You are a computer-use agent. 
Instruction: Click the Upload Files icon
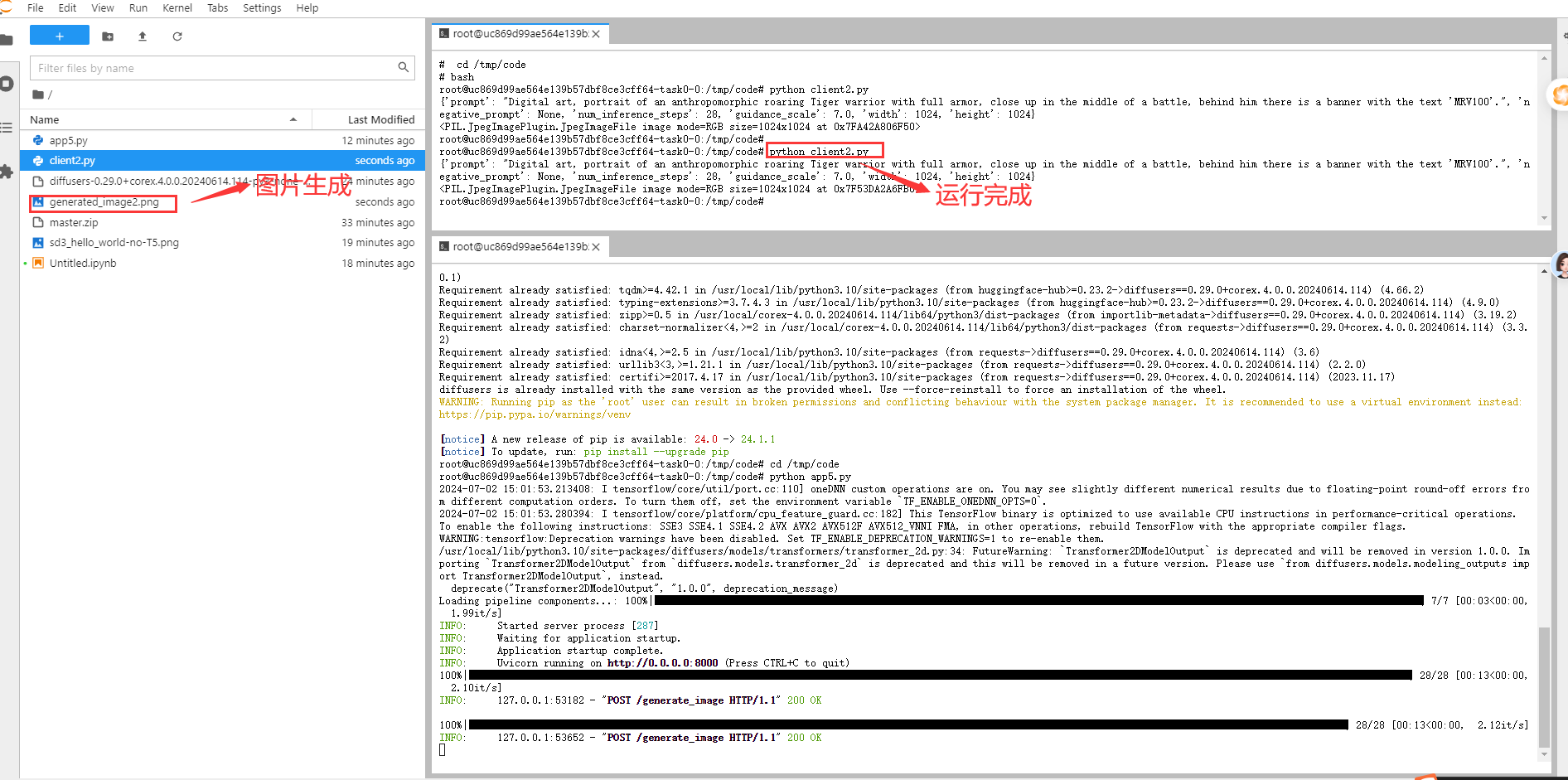(x=143, y=36)
